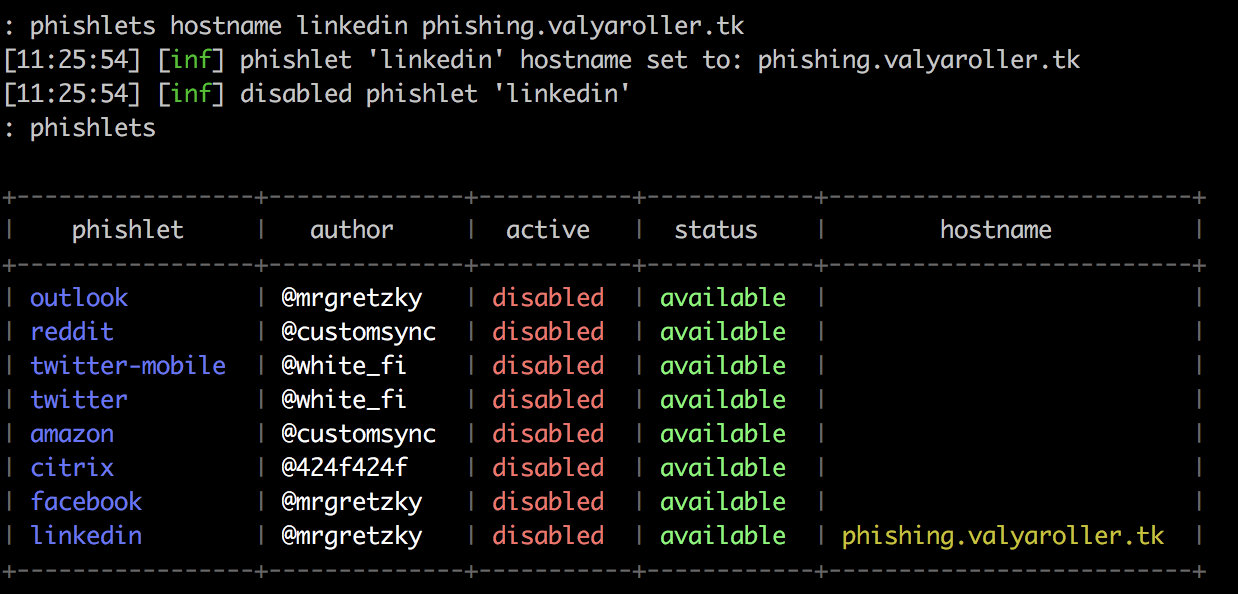1238x594 pixels.
Task: Select the facebook phishlet entry
Action: pyautogui.click(x=86, y=502)
